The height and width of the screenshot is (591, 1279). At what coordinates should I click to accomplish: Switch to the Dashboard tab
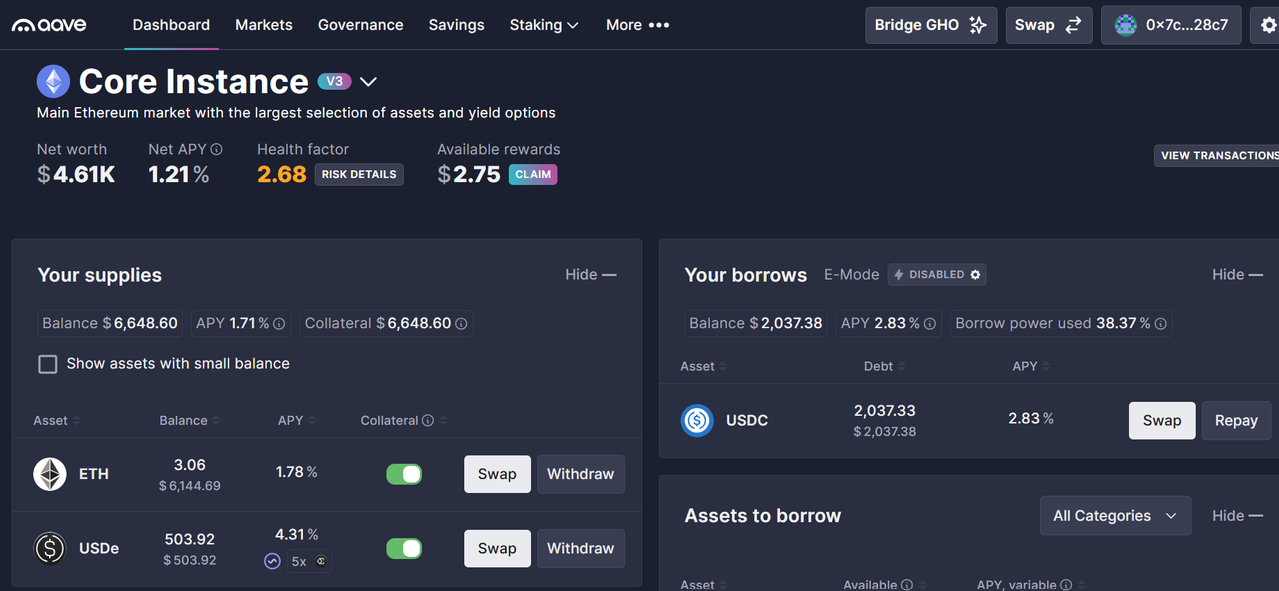[x=171, y=25]
